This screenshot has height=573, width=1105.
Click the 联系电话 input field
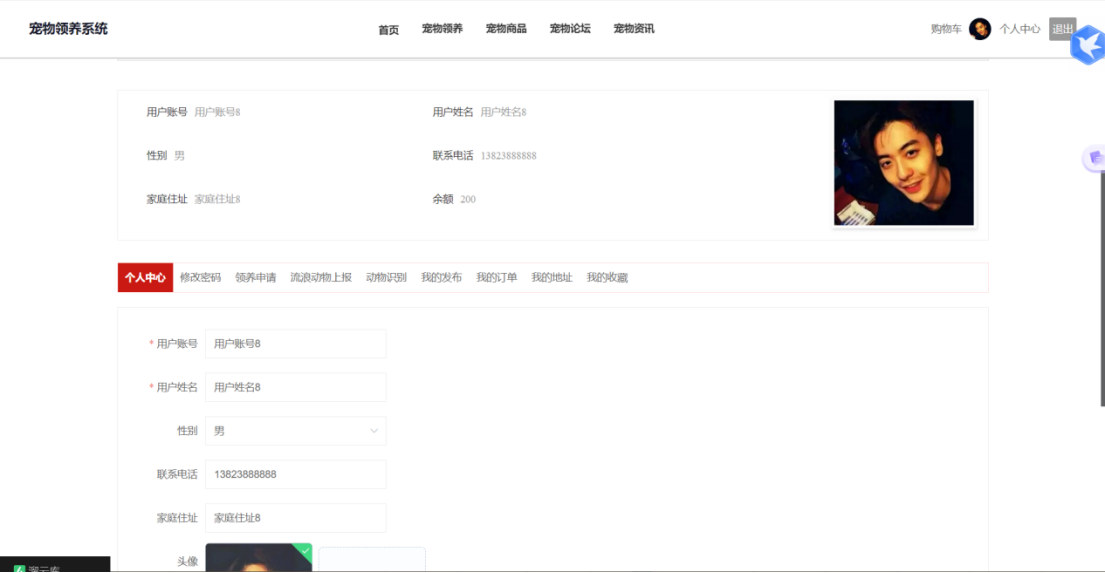coord(295,474)
